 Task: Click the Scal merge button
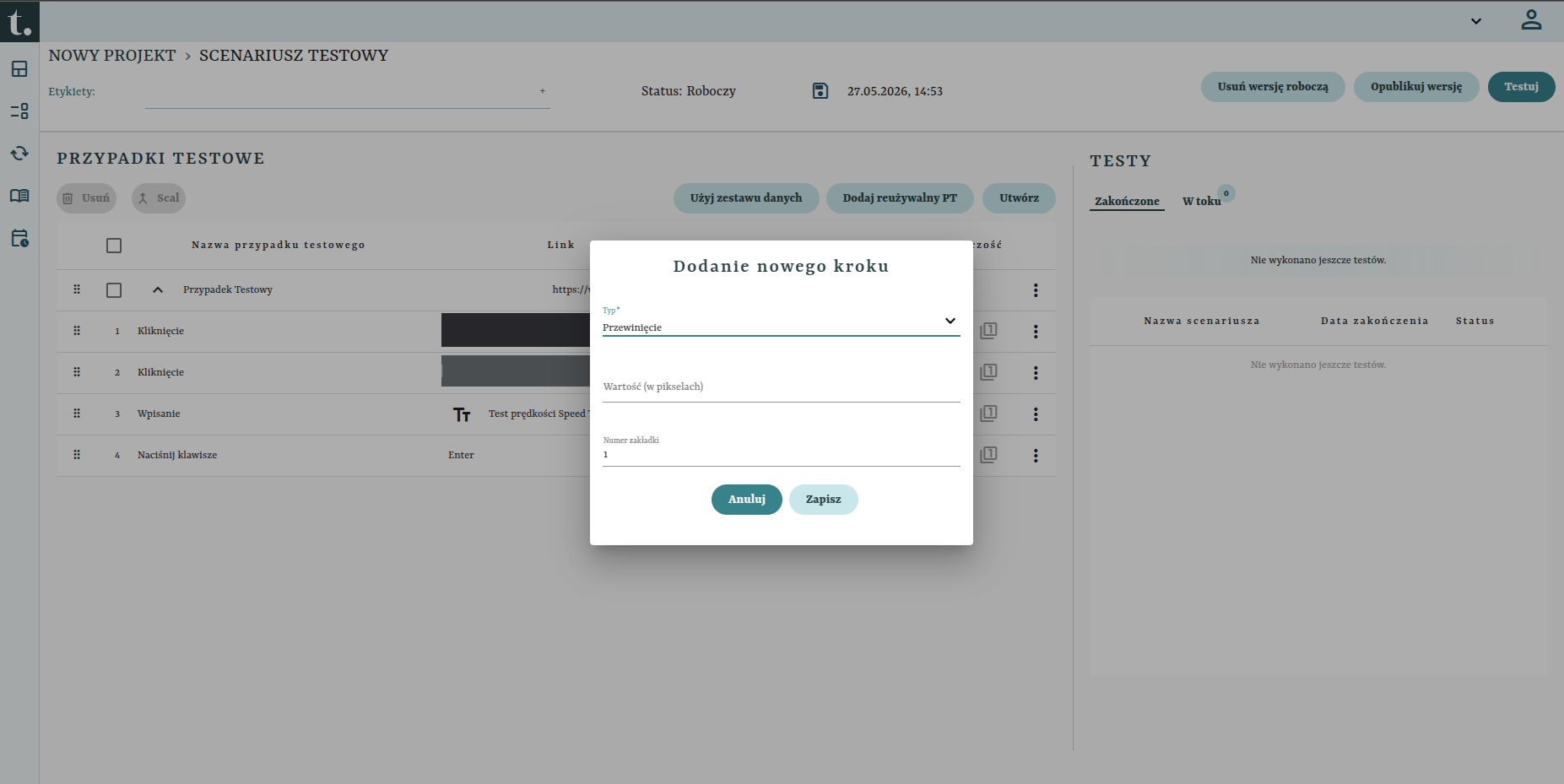point(159,198)
